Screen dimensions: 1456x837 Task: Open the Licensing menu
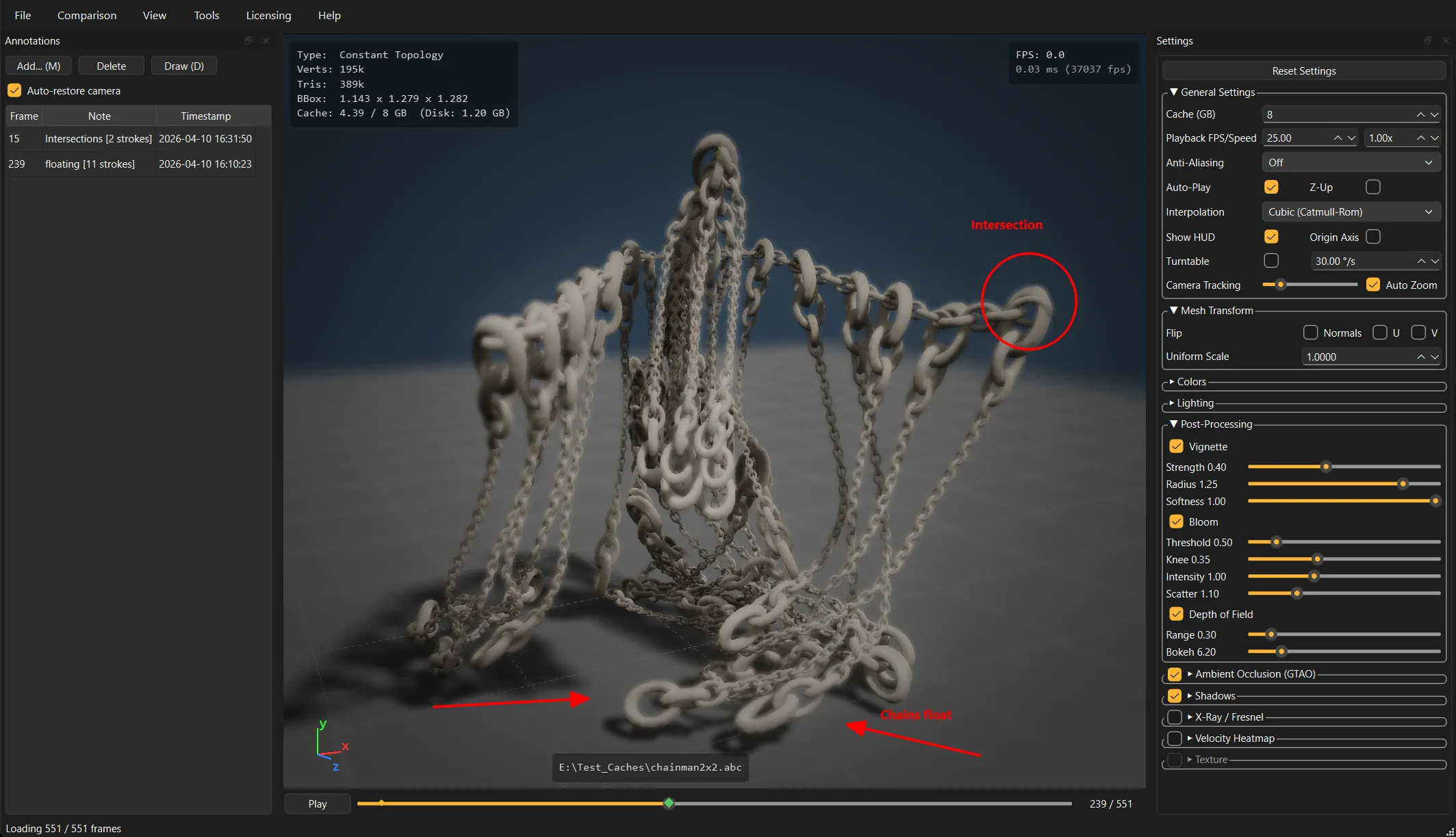click(x=268, y=15)
